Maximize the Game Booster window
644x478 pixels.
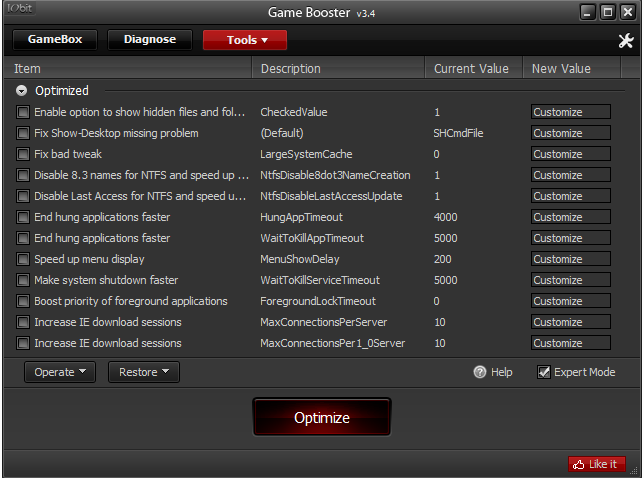[607, 12]
